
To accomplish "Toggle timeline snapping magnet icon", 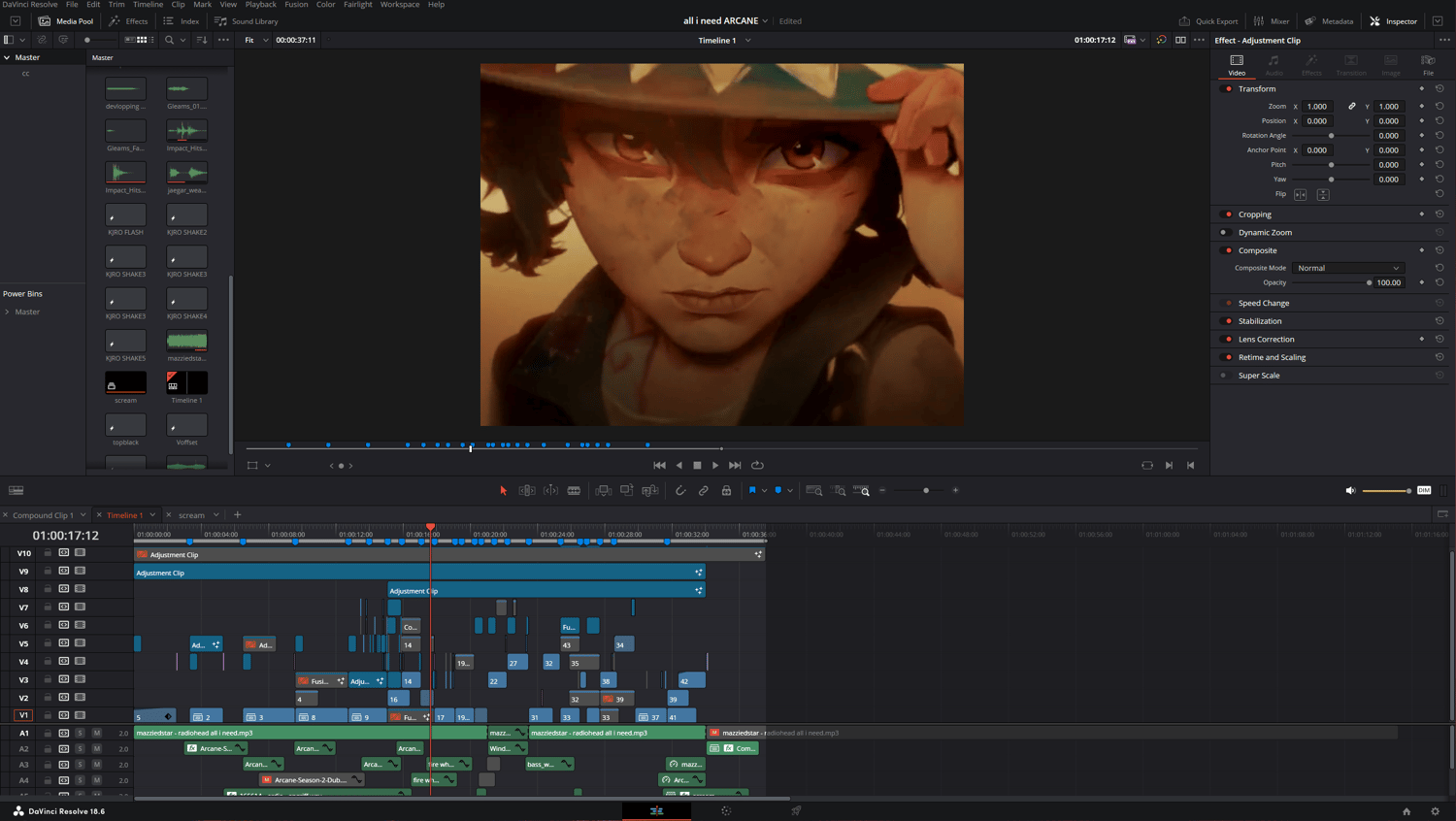I will 680,490.
